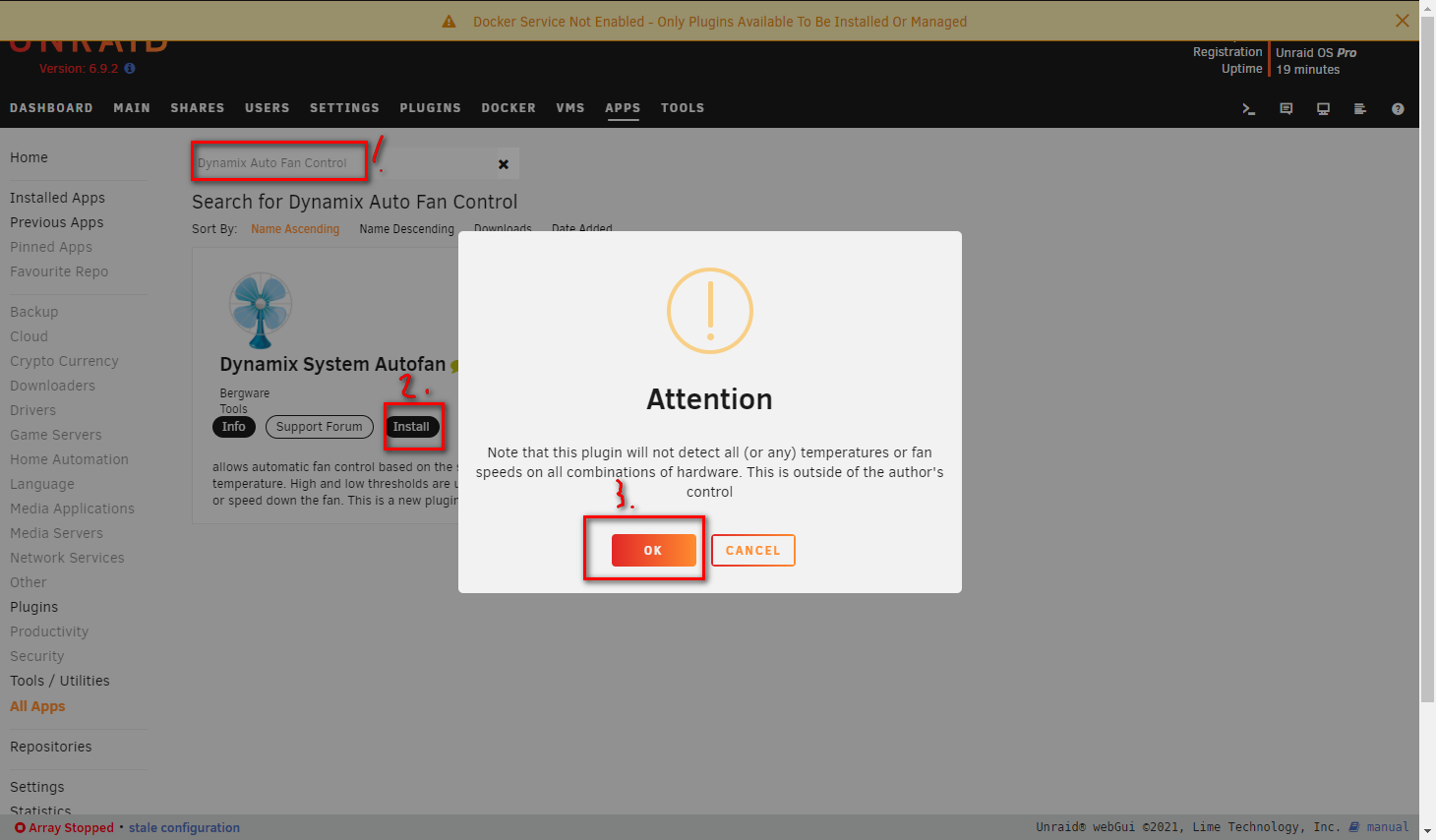Select the Game Servers category
The width and height of the screenshot is (1436, 840).
coord(56,435)
